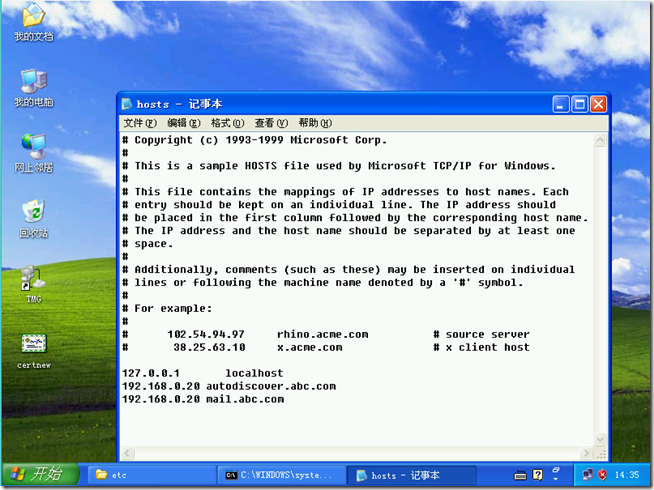Click on the text rhino.acme.com
The image size is (654, 490).
322,334
